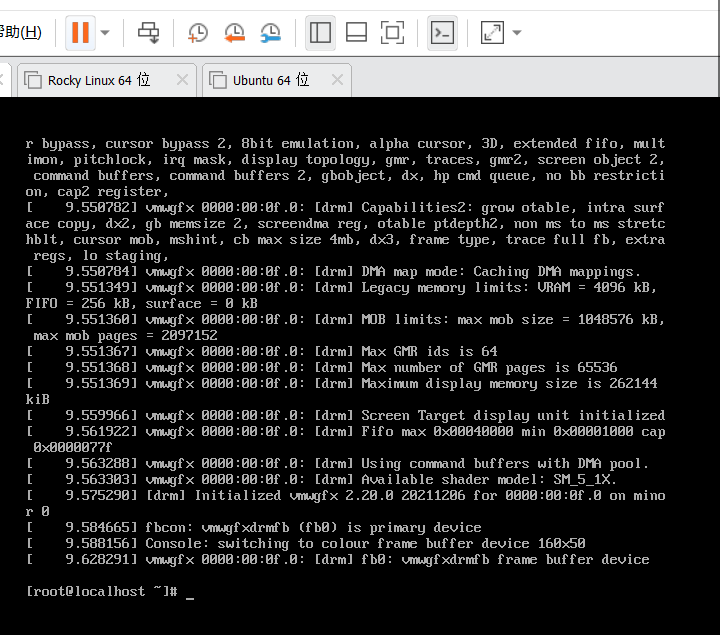Send Ctrl+Alt+Del to the virtual machine
Viewport: 720px width, 635px height.
point(148,33)
